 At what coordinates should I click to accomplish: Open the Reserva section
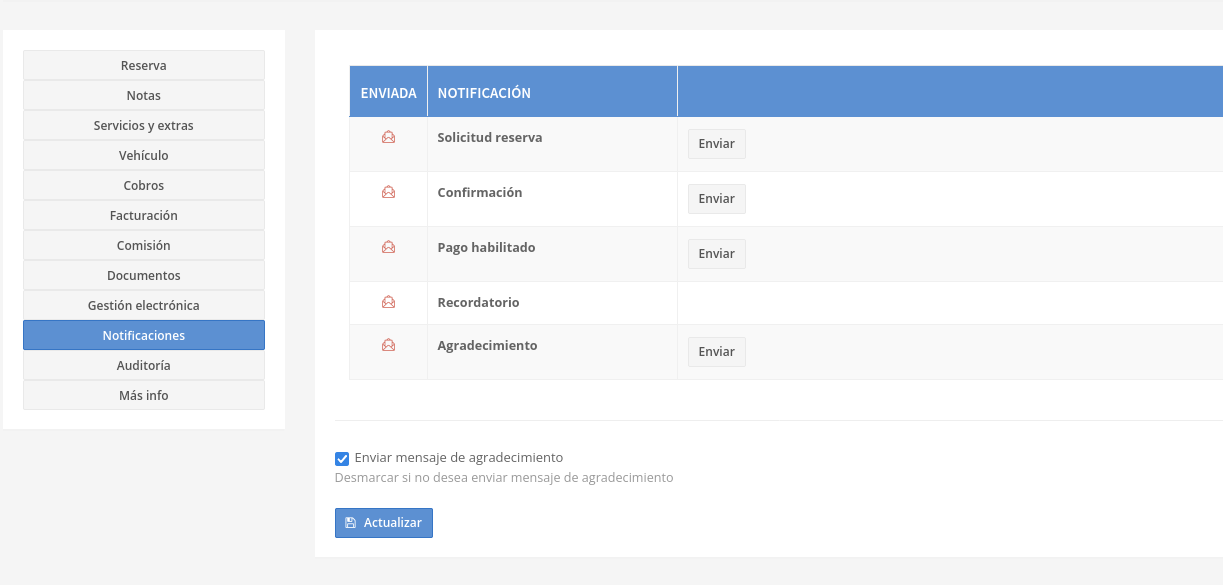(144, 65)
